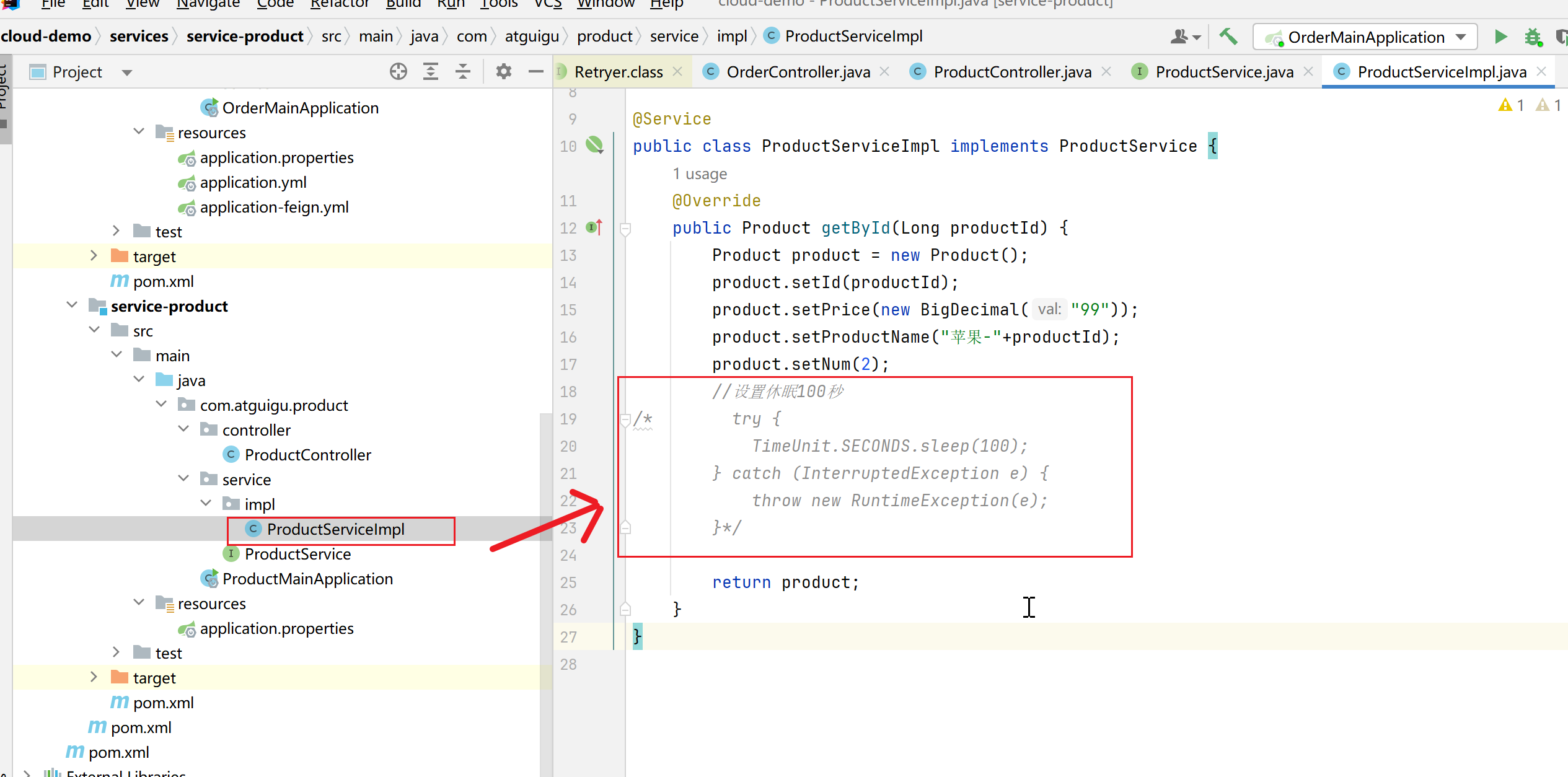Click Expand All icon in Project panel
The height and width of the screenshot is (777, 1568).
431,72
